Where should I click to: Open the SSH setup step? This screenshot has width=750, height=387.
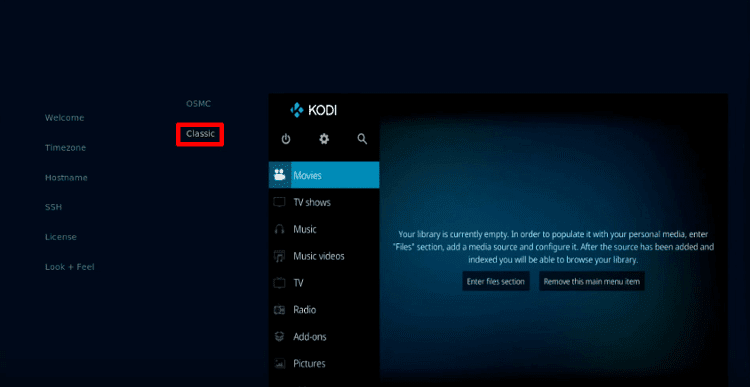(x=53, y=207)
